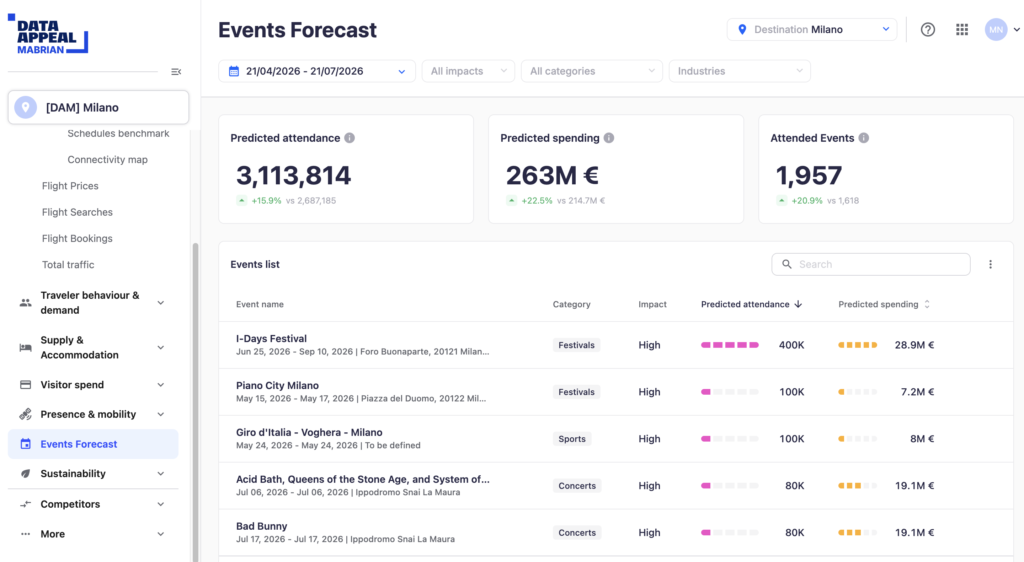Expand the Sustainability section
Viewport: 1024px width, 562px height.
(161, 473)
